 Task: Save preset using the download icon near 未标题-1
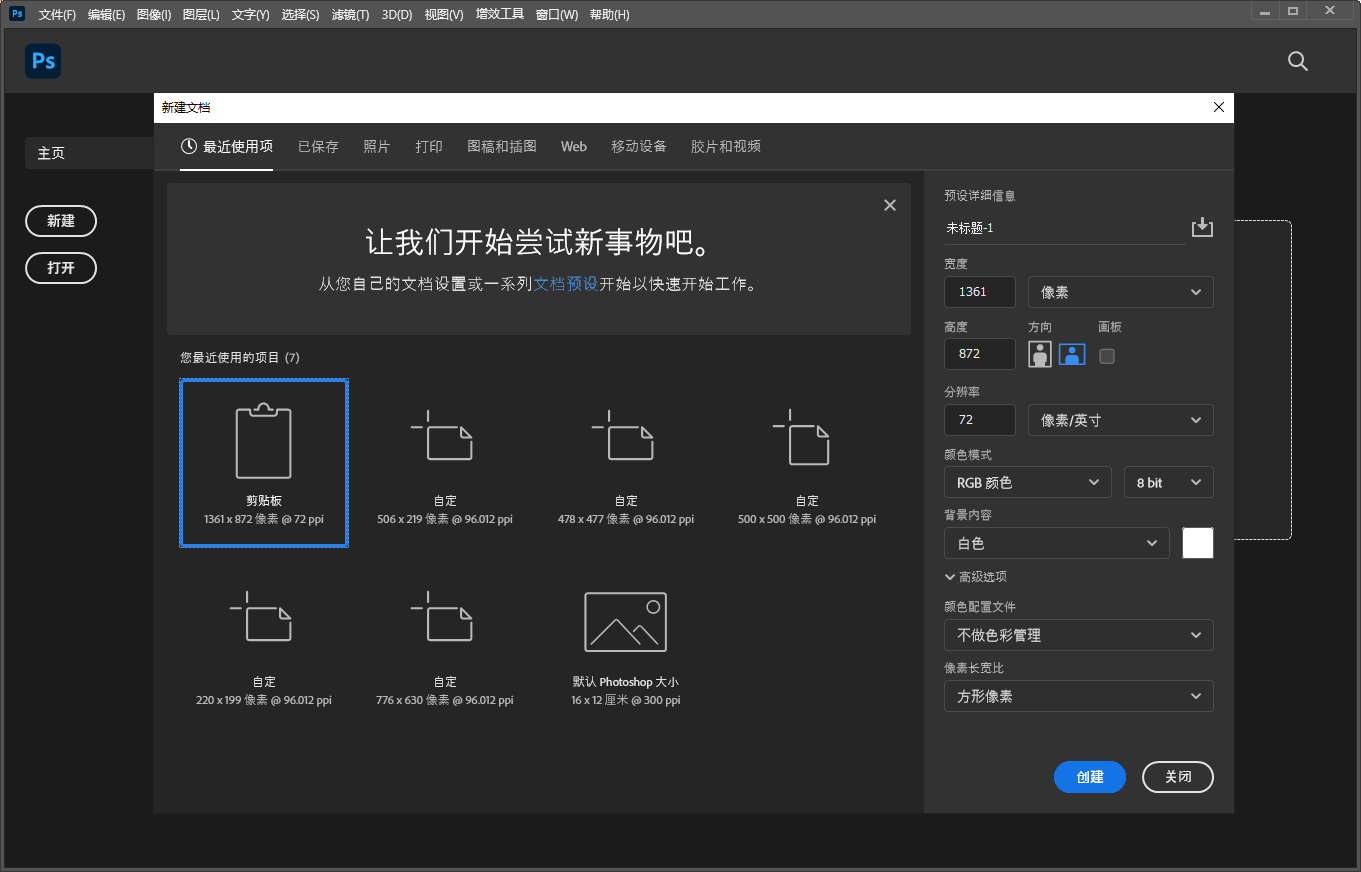point(1201,227)
